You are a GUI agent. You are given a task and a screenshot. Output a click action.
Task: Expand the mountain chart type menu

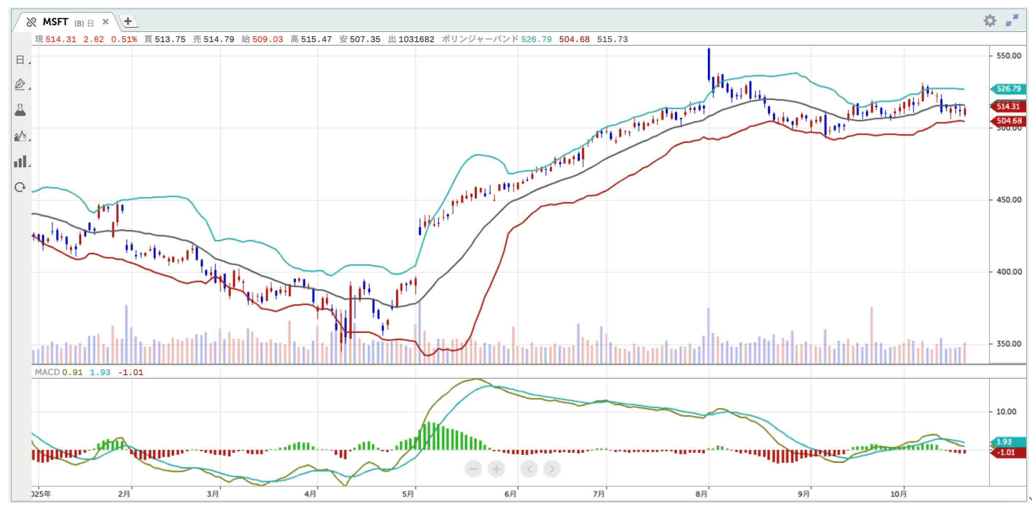click(x=20, y=136)
